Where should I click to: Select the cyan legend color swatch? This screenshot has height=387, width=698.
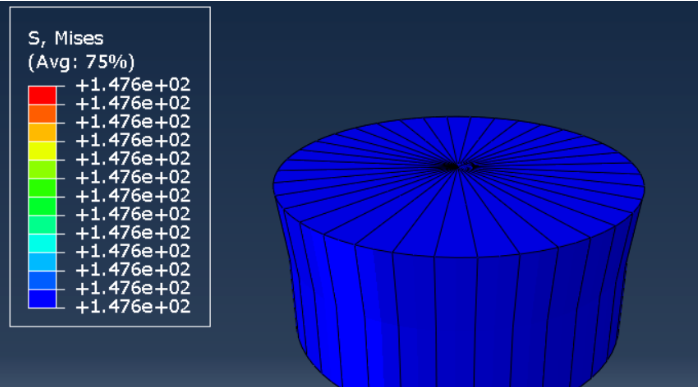pos(42,243)
